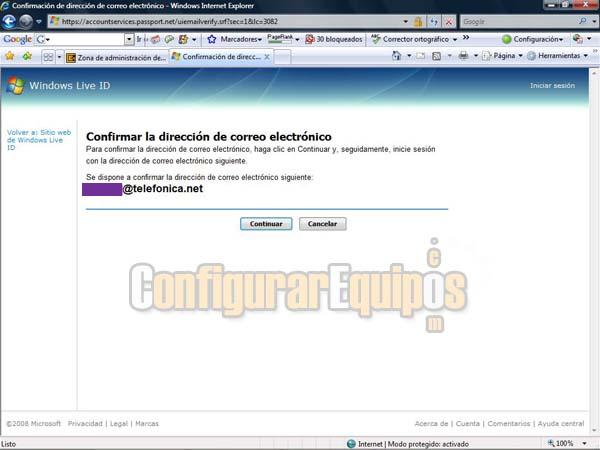Expand the Home button dropdown arrow
The width and height of the screenshot is (600, 450).
pyautogui.click(x=409, y=56)
